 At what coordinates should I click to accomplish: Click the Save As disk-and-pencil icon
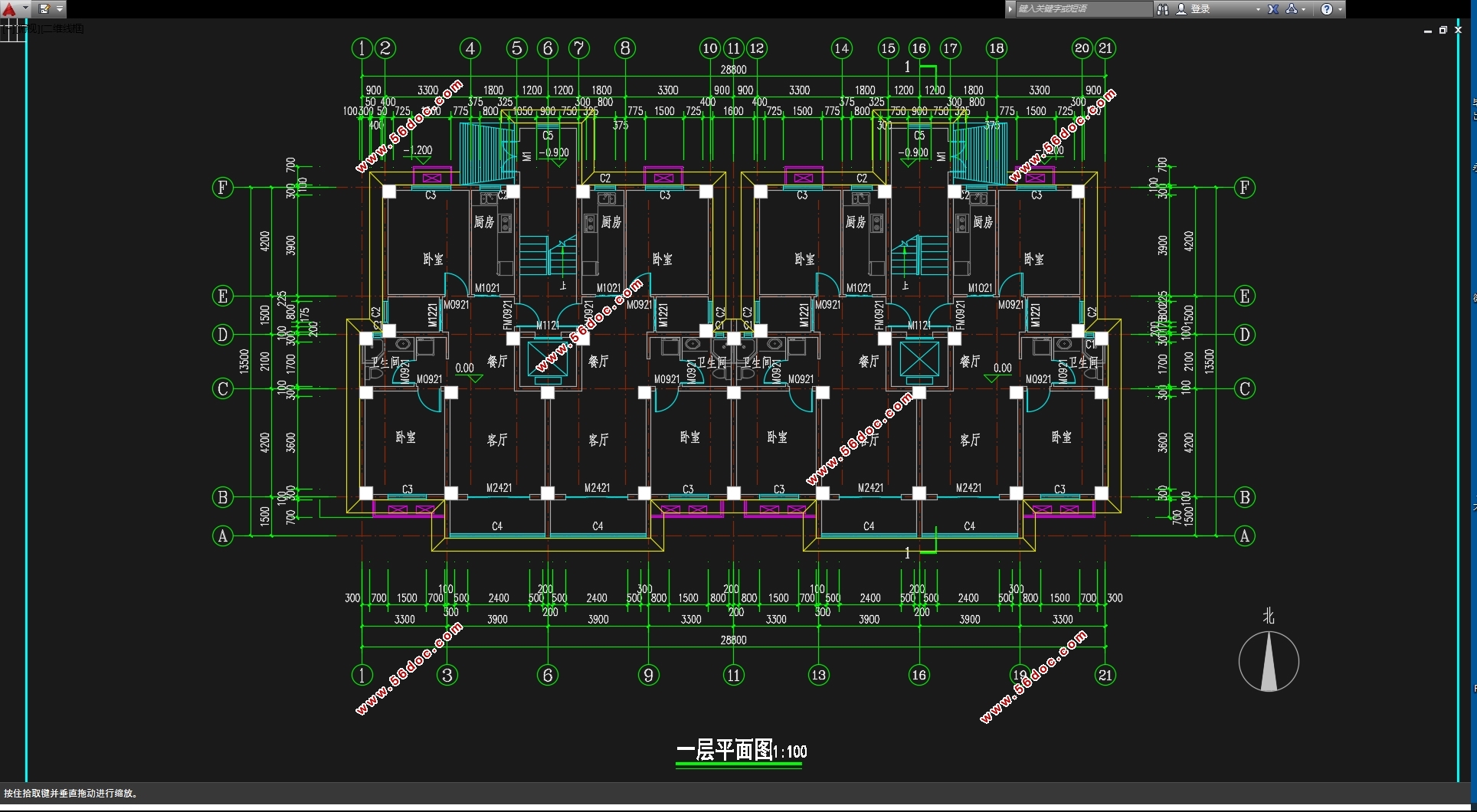coord(44,9)
